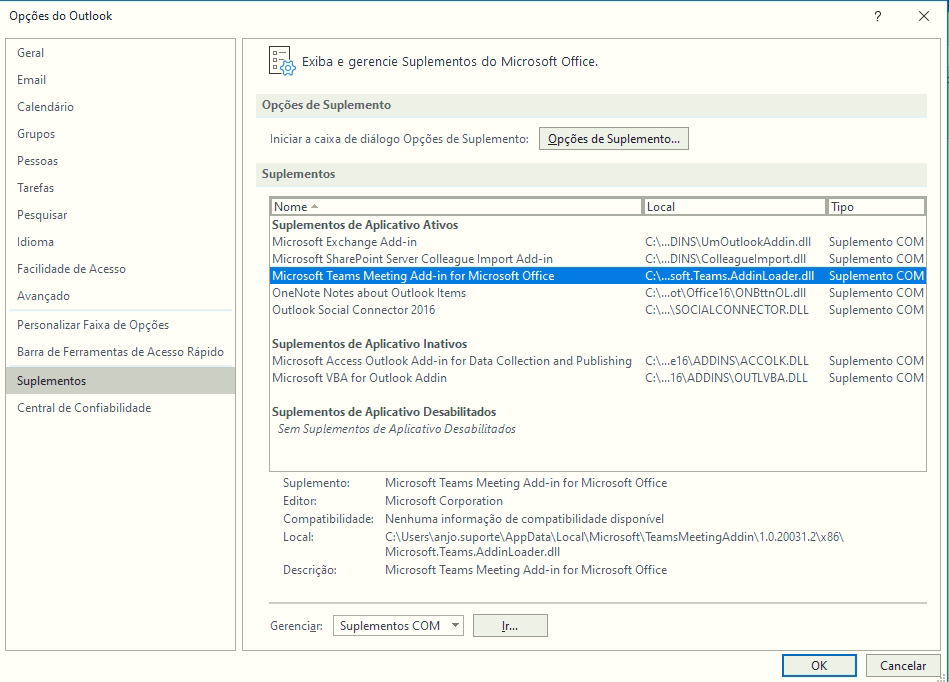Click the Local column header

click(x=734, y=207)
